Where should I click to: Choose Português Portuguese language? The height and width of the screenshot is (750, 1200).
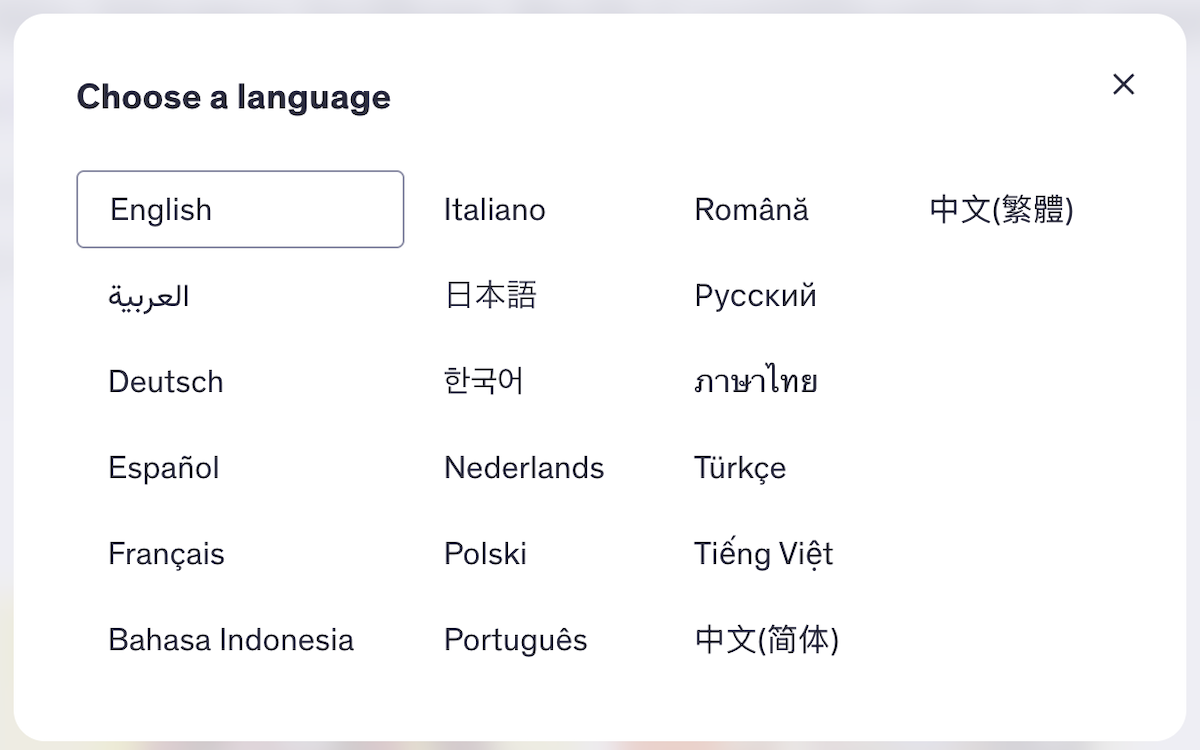(x=515, y=638)
